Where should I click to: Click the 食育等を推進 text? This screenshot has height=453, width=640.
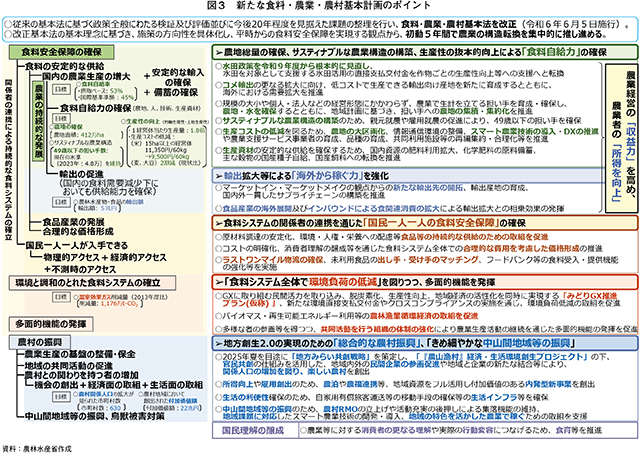[579, 430]
